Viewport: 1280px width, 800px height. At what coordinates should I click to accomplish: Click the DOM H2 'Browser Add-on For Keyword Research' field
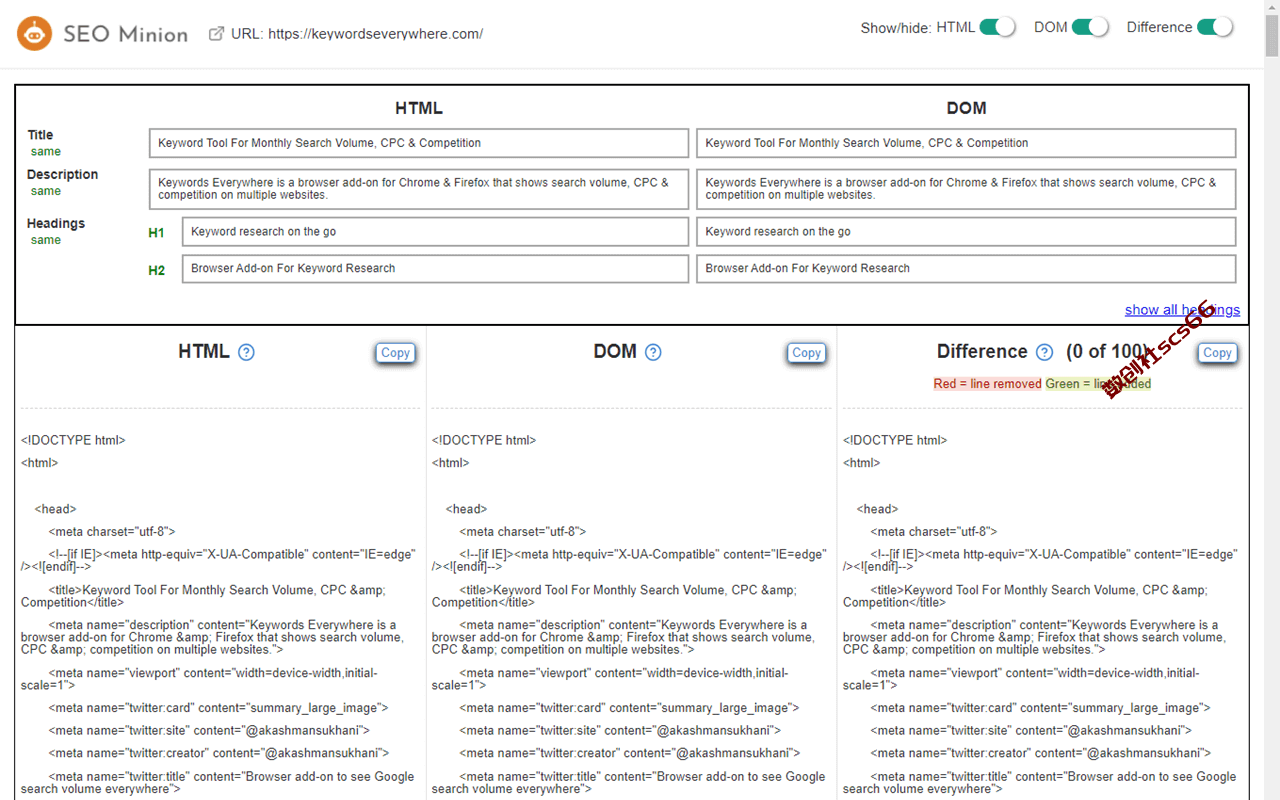966,269
